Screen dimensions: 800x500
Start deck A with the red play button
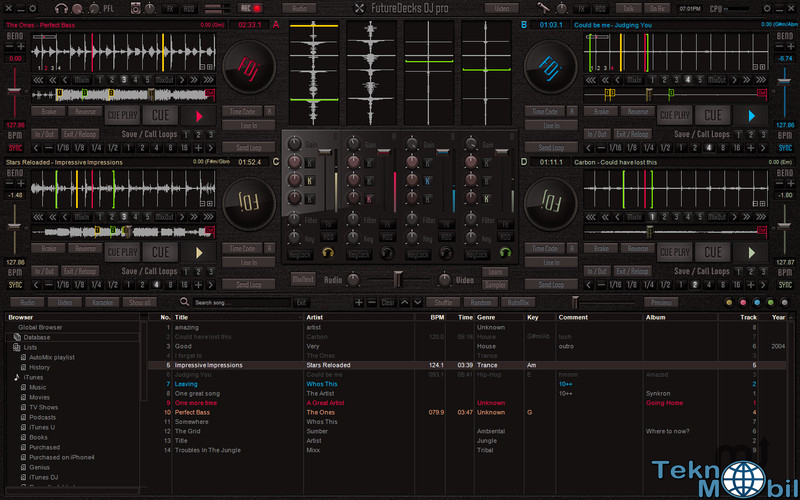pos(198,116)
